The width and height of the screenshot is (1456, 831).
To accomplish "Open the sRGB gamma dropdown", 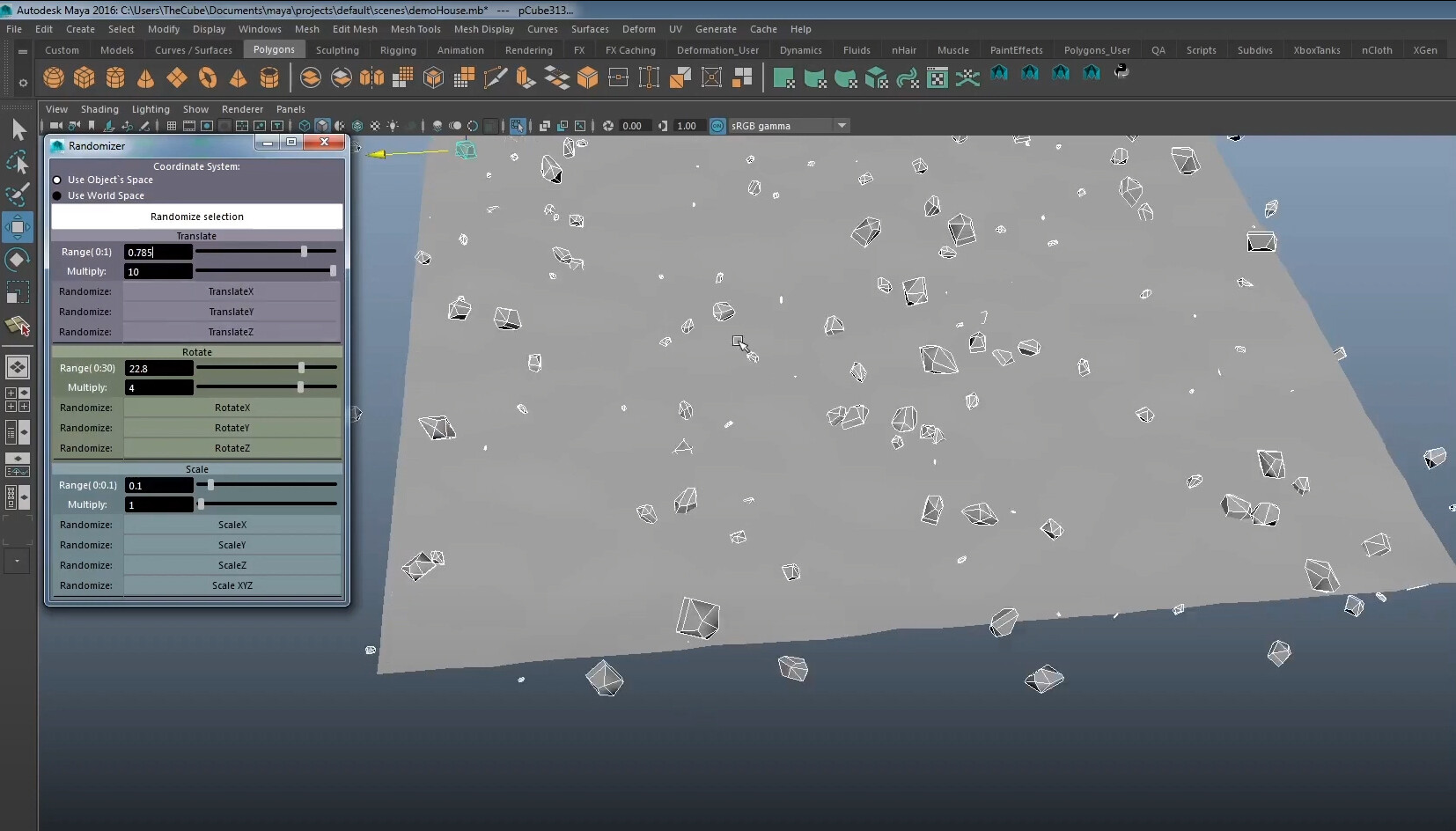I will click(842, 126).
